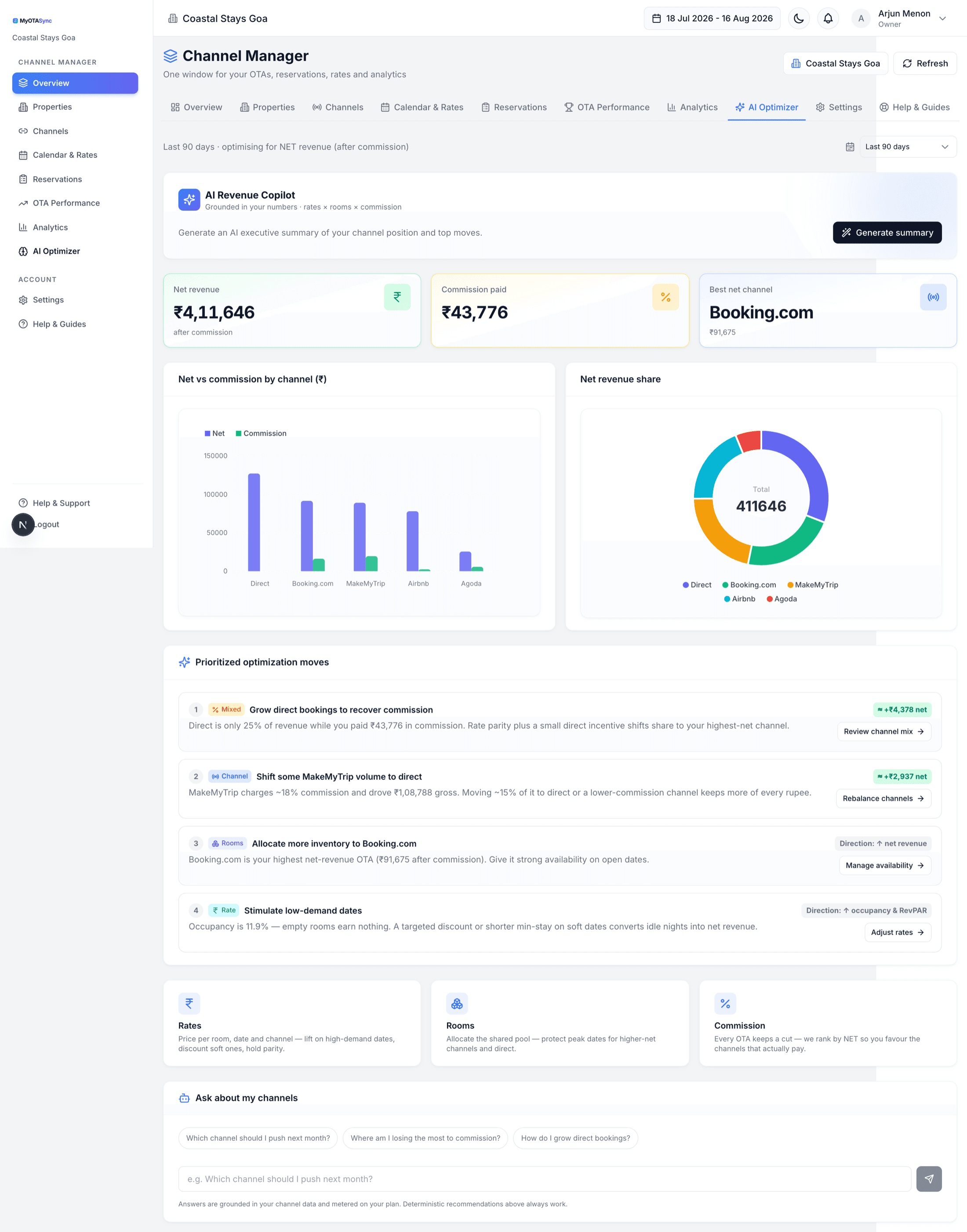967x1232 pixels.
Task: Click rupee icon on Net revenue card
Action: point(397,297)
